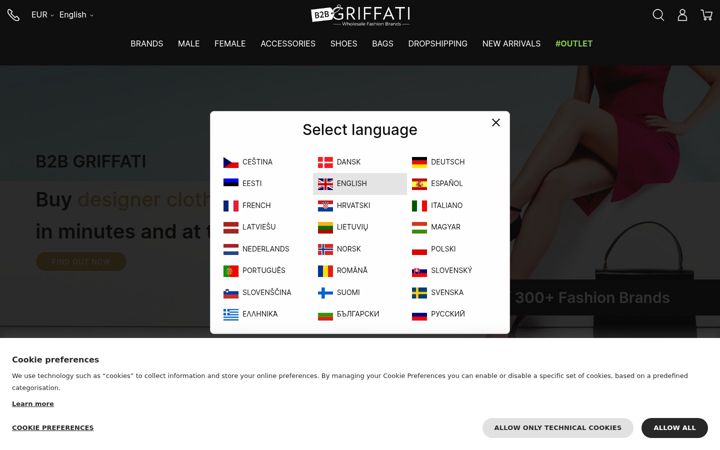Choose ITALIANO language text
720x450 pixels.
click(x=447, y=205)
